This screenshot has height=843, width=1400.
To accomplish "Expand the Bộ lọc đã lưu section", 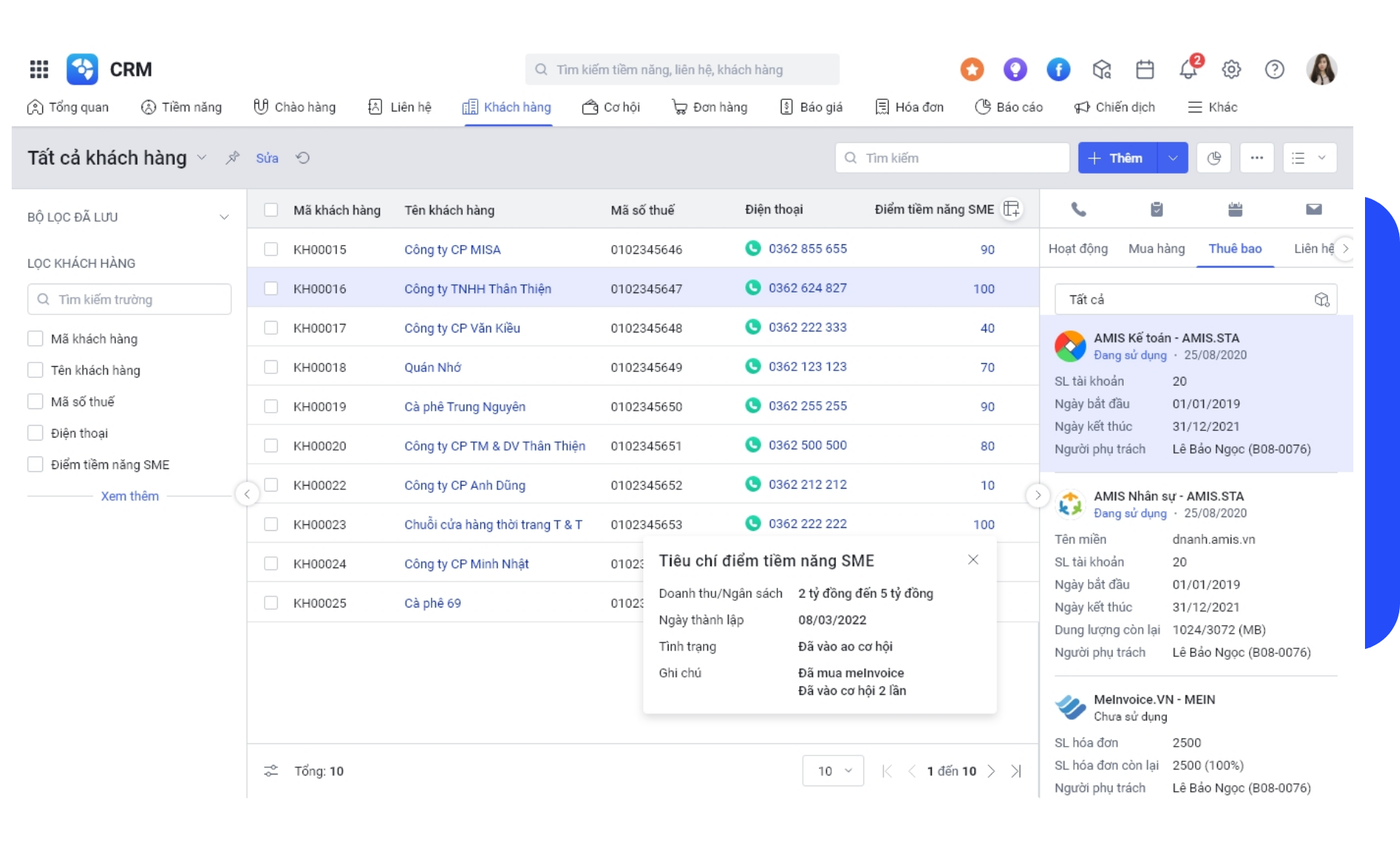I will (x=224, y=217).
